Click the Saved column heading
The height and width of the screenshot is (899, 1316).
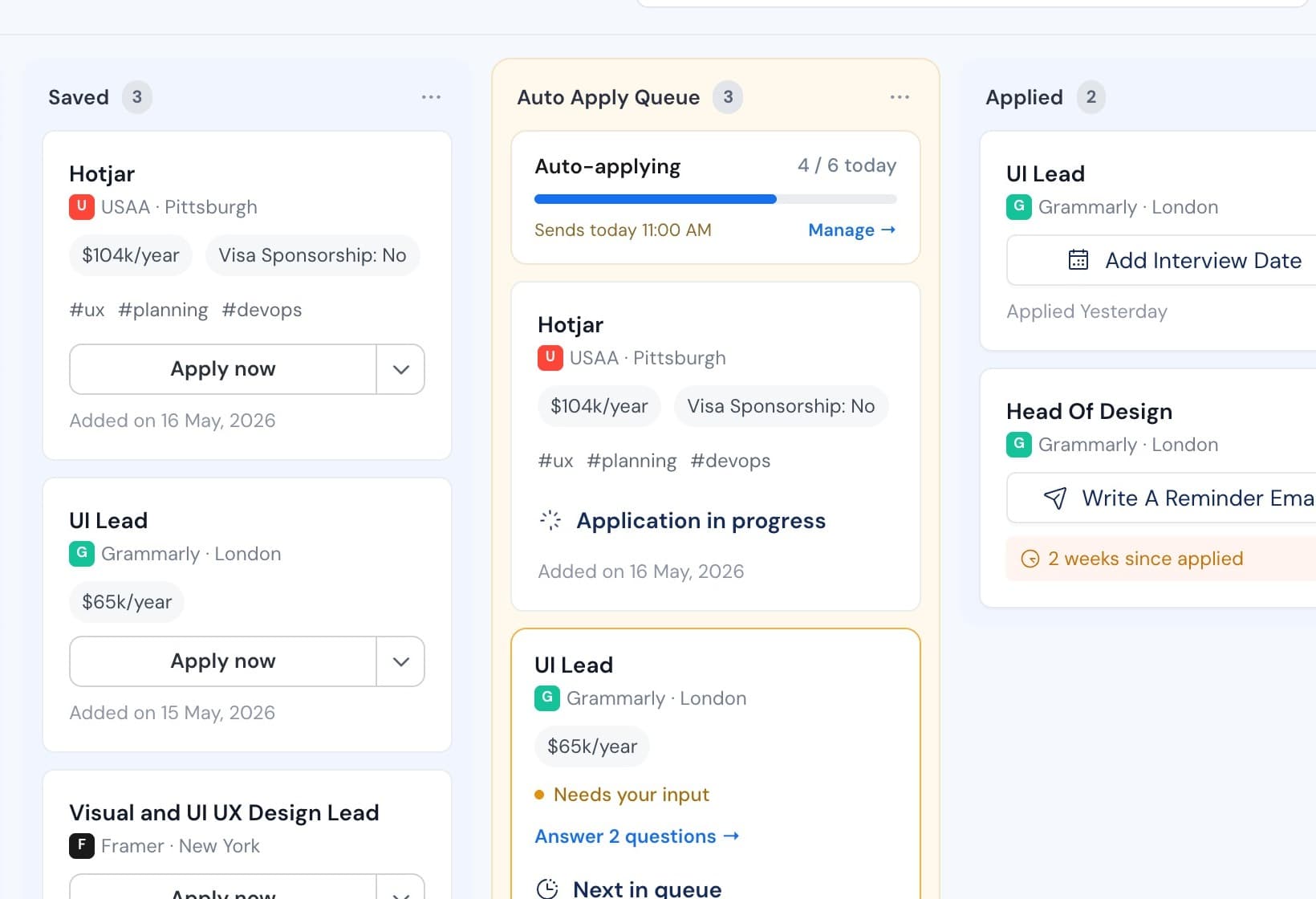pyautogui.click(x=79, y=97)
